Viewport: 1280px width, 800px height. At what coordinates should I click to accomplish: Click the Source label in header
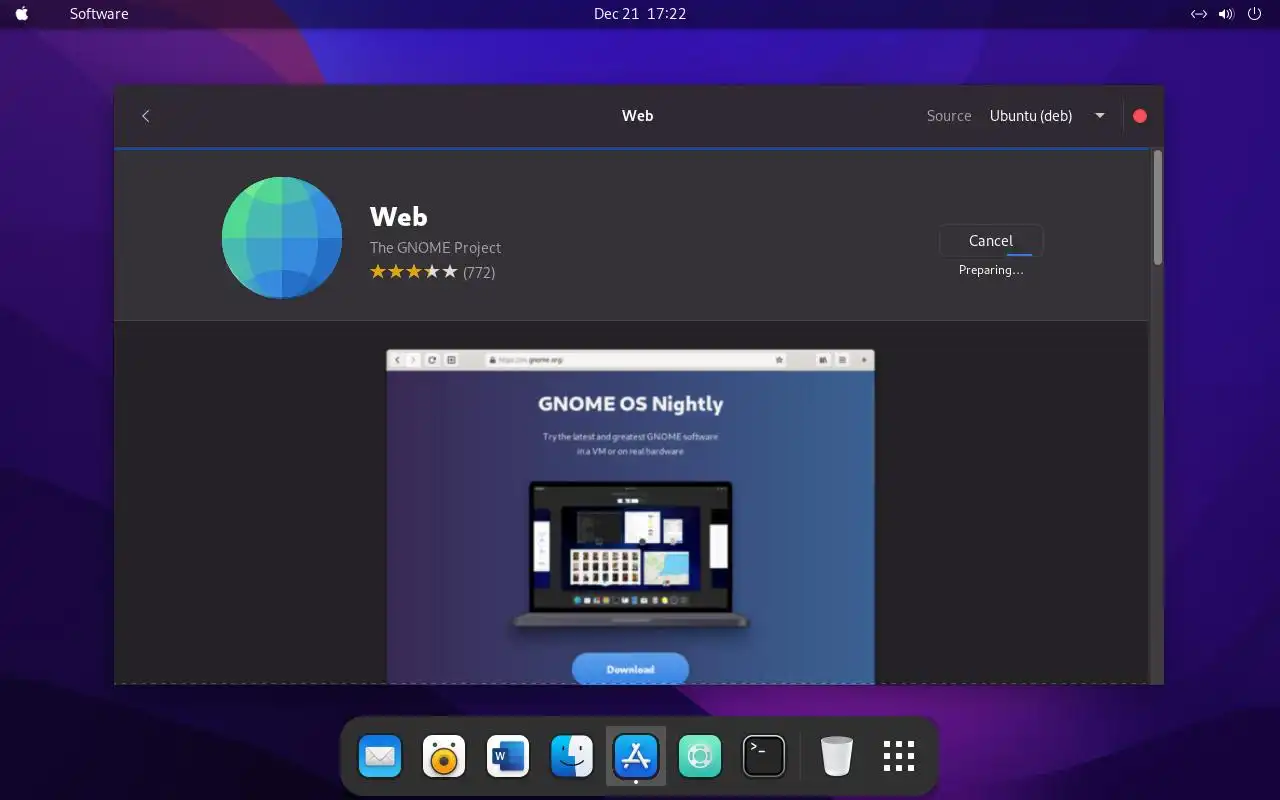coord(949,116)
